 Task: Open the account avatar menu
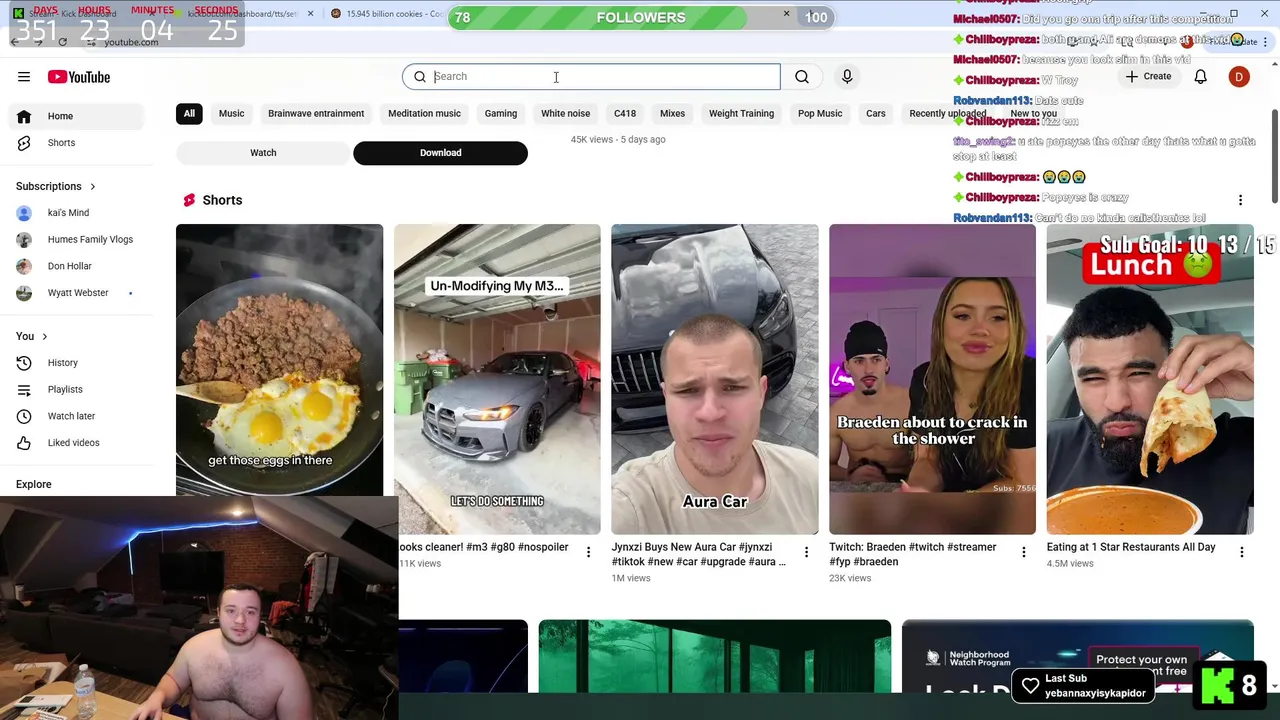(x=1239, y=77)
